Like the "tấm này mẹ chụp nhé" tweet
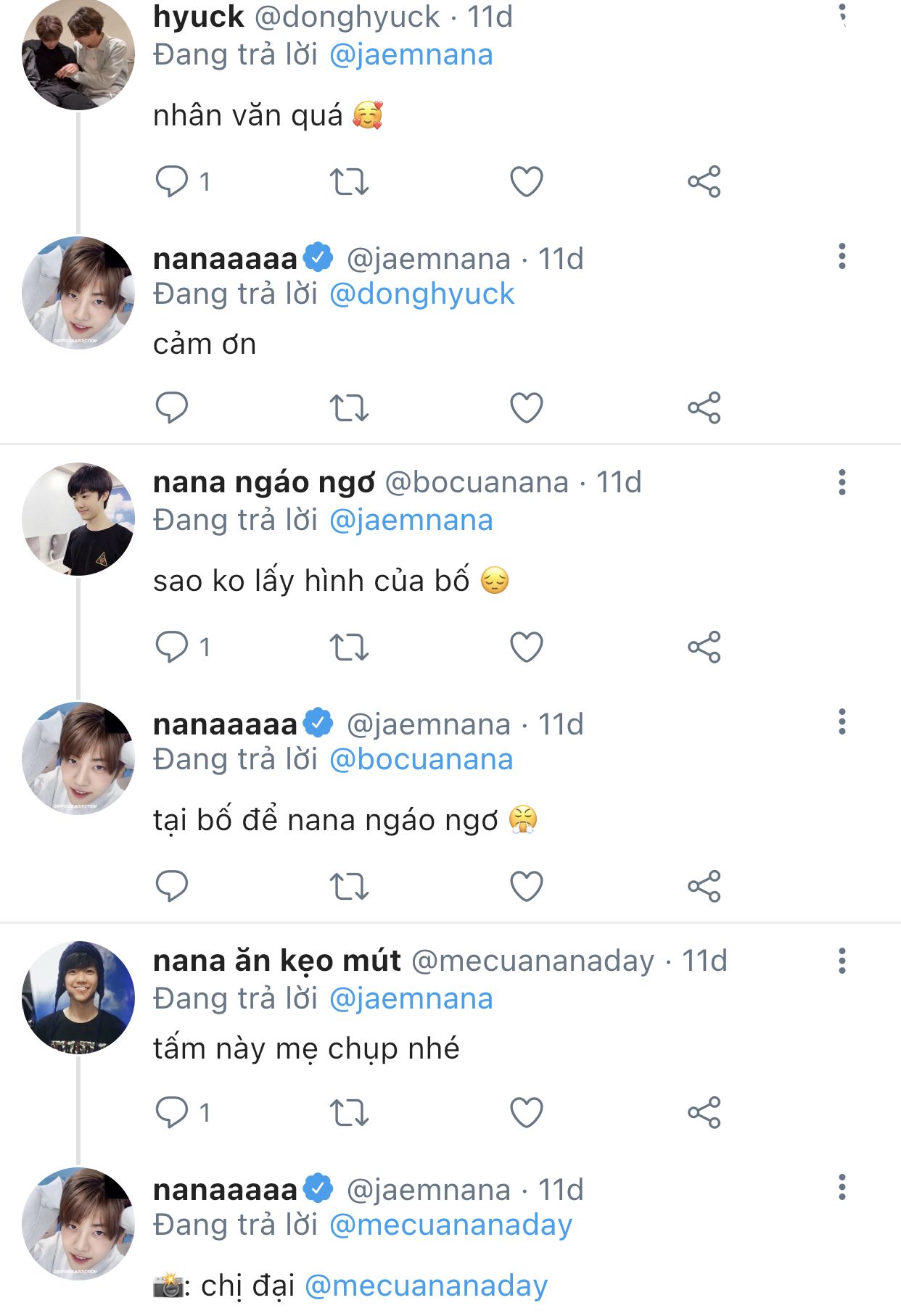 tap(527, 1112)
